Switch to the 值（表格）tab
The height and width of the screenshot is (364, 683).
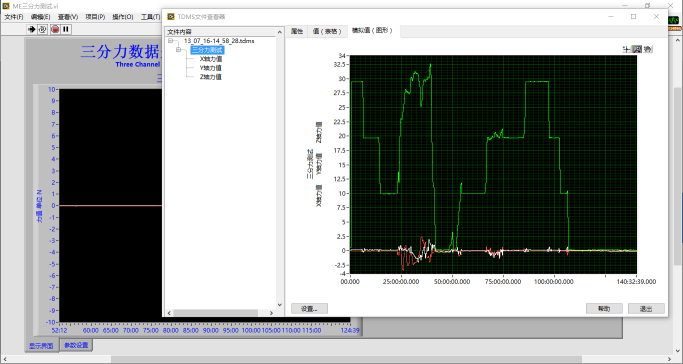(x=327, y=31)
